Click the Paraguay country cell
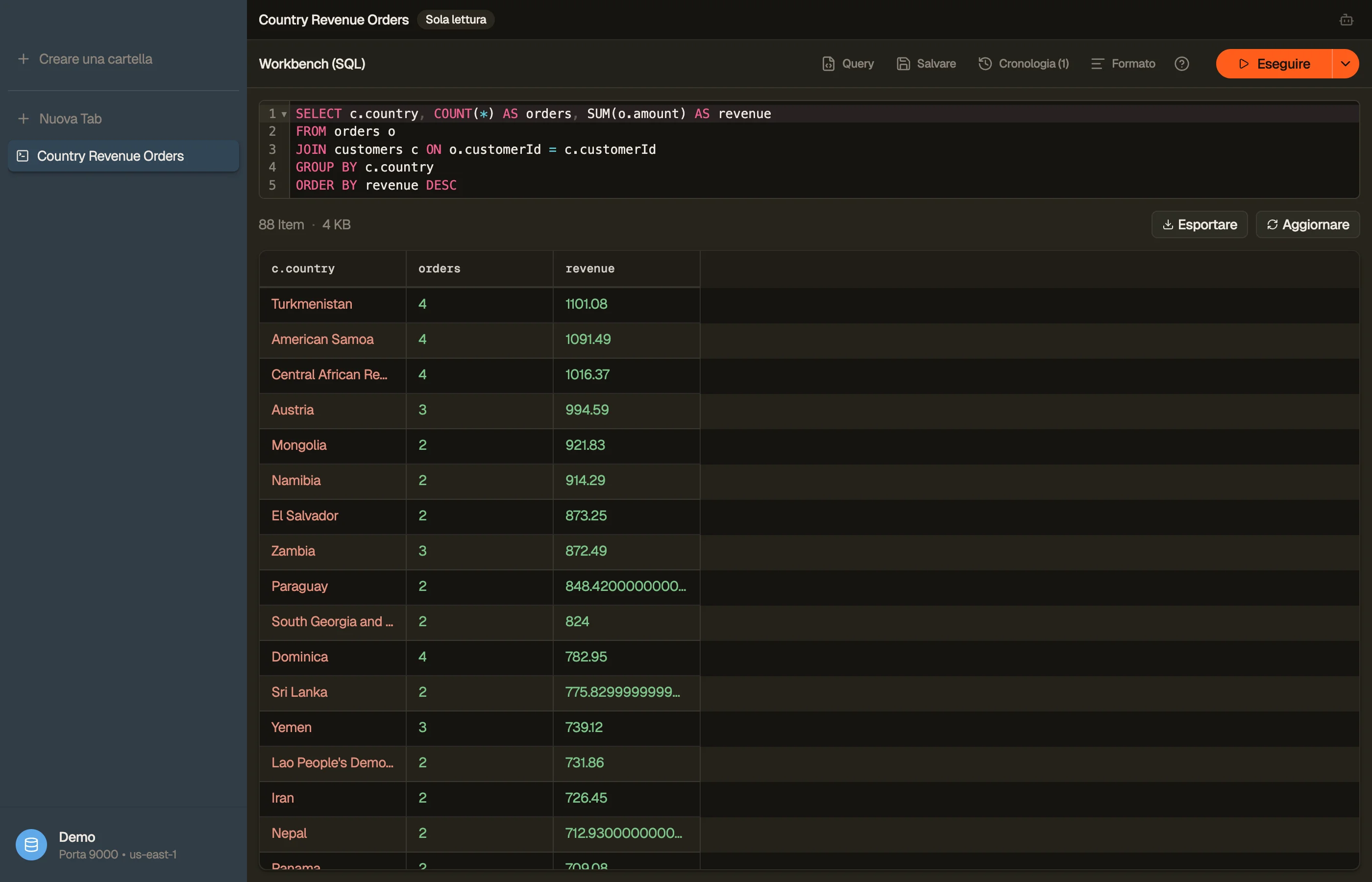The width and height of the screenshot is (1372, 882). point(333,587)
